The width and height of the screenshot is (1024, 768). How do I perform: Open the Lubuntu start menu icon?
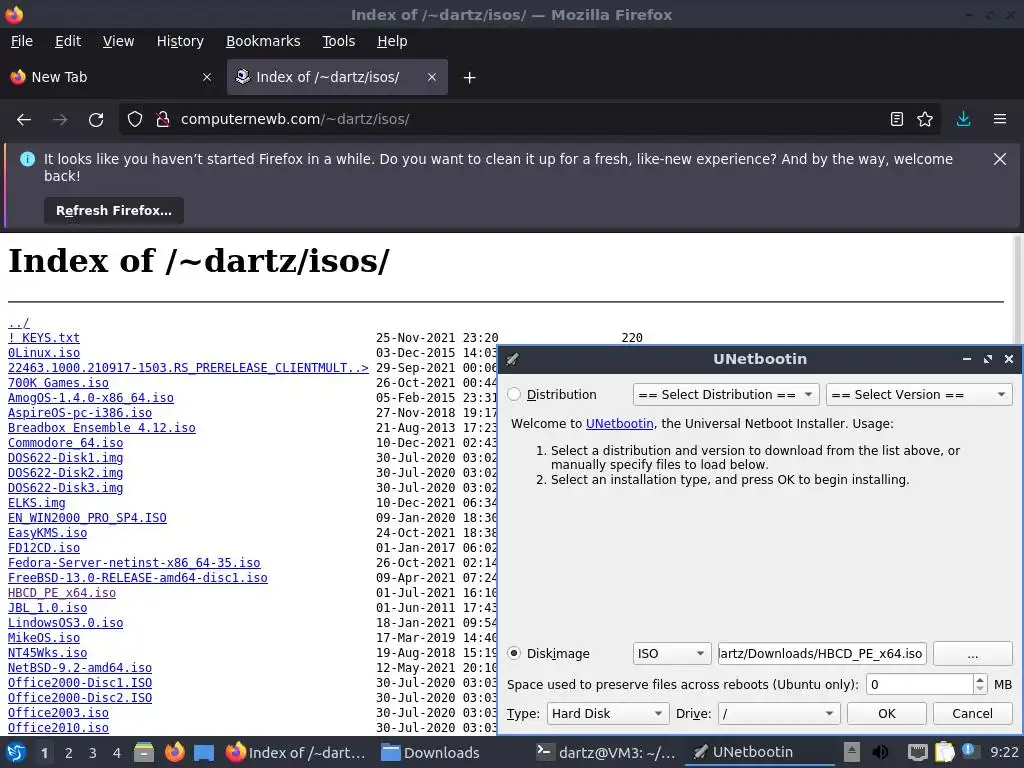point(16,753)
